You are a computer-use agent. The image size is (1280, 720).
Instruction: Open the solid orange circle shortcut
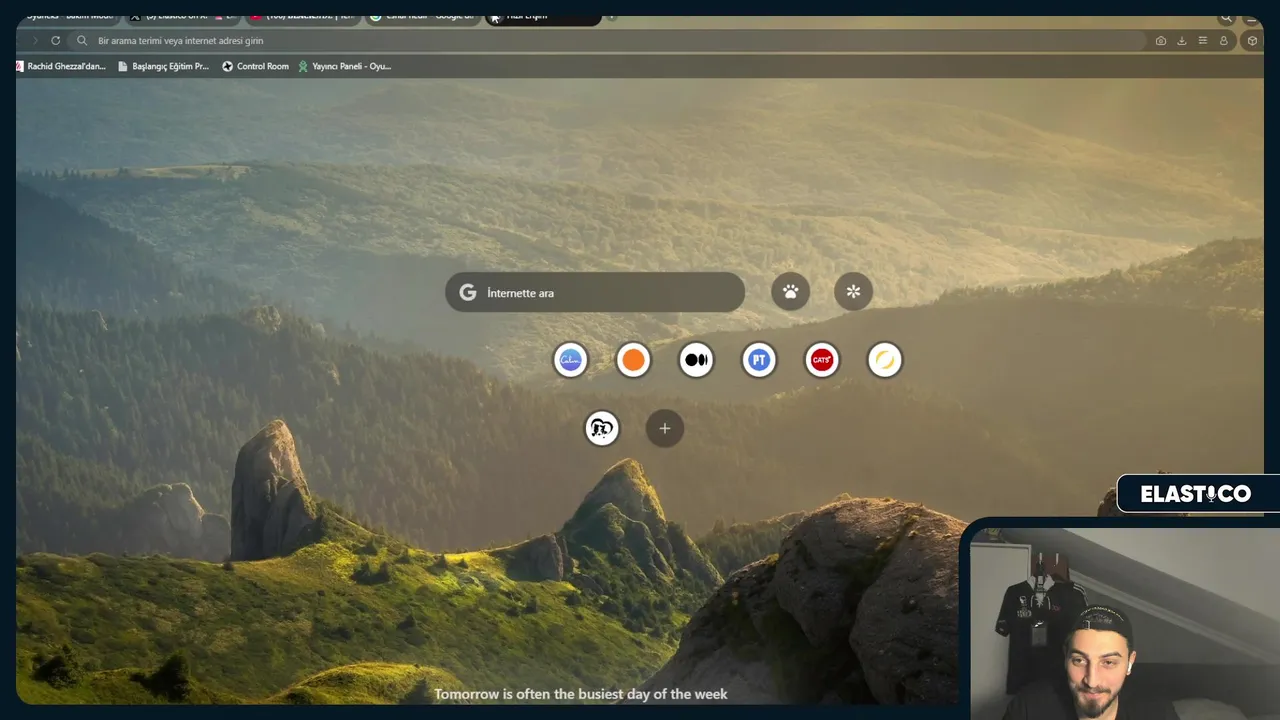click(x=633, y=360)
